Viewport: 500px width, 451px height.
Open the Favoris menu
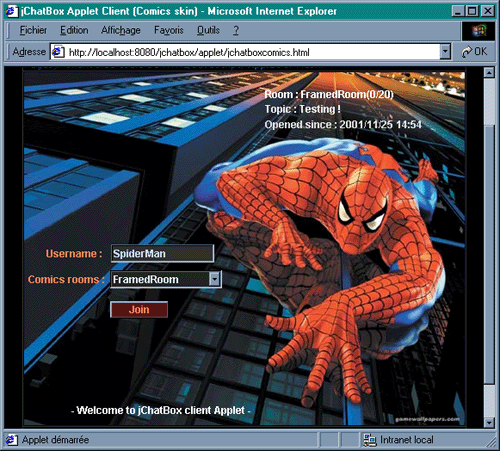(169, 30)
